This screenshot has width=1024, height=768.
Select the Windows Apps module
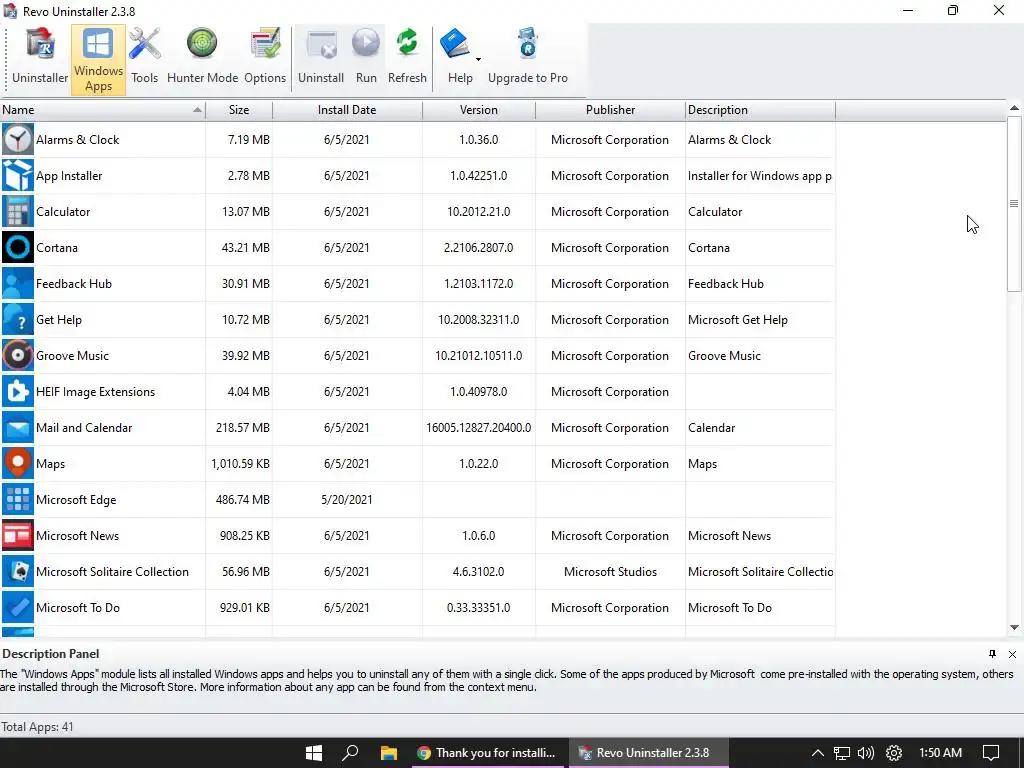[x=98, y=59]
